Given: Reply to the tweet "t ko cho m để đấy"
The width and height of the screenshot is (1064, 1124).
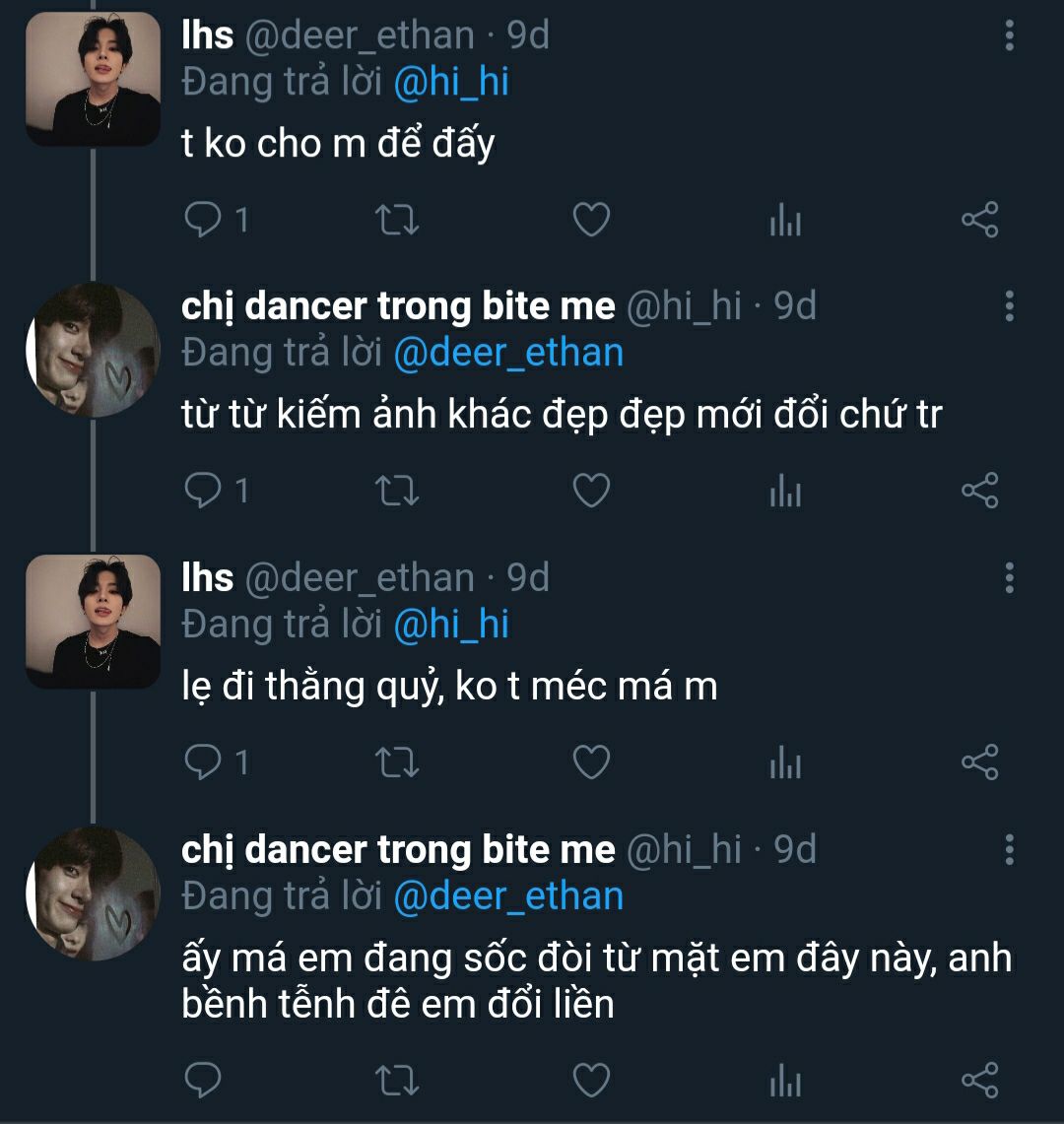Looking at the screenshot, I should click(x=204, y=220).
